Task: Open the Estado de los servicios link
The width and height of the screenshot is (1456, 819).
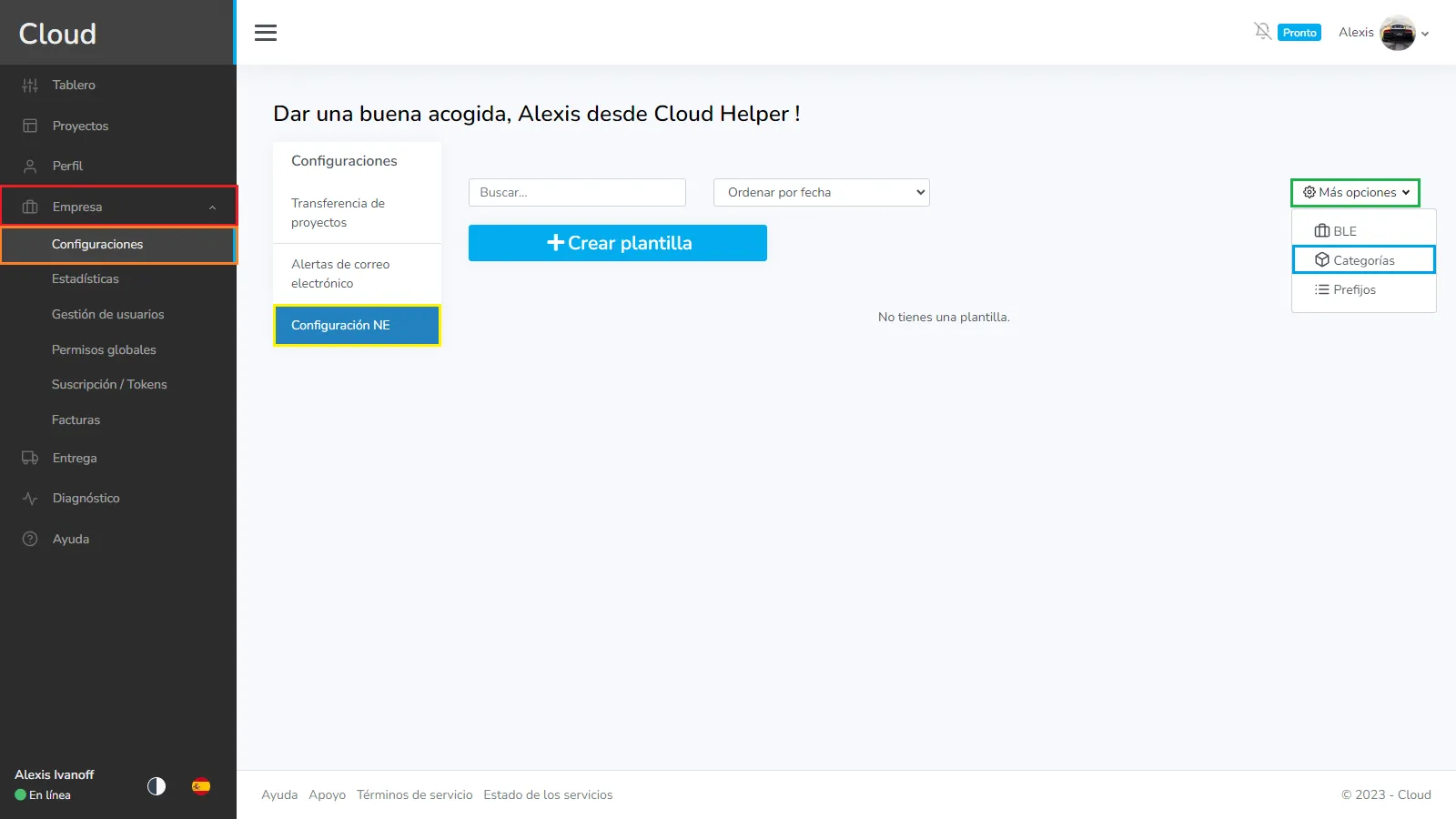Action: pos(548,795)
